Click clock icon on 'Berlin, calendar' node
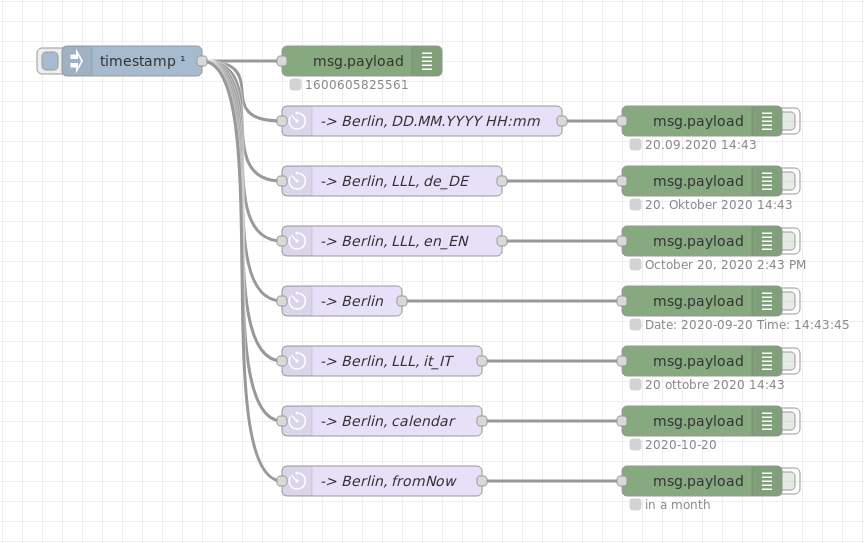 pyautogui.click(x=297, y=421)
